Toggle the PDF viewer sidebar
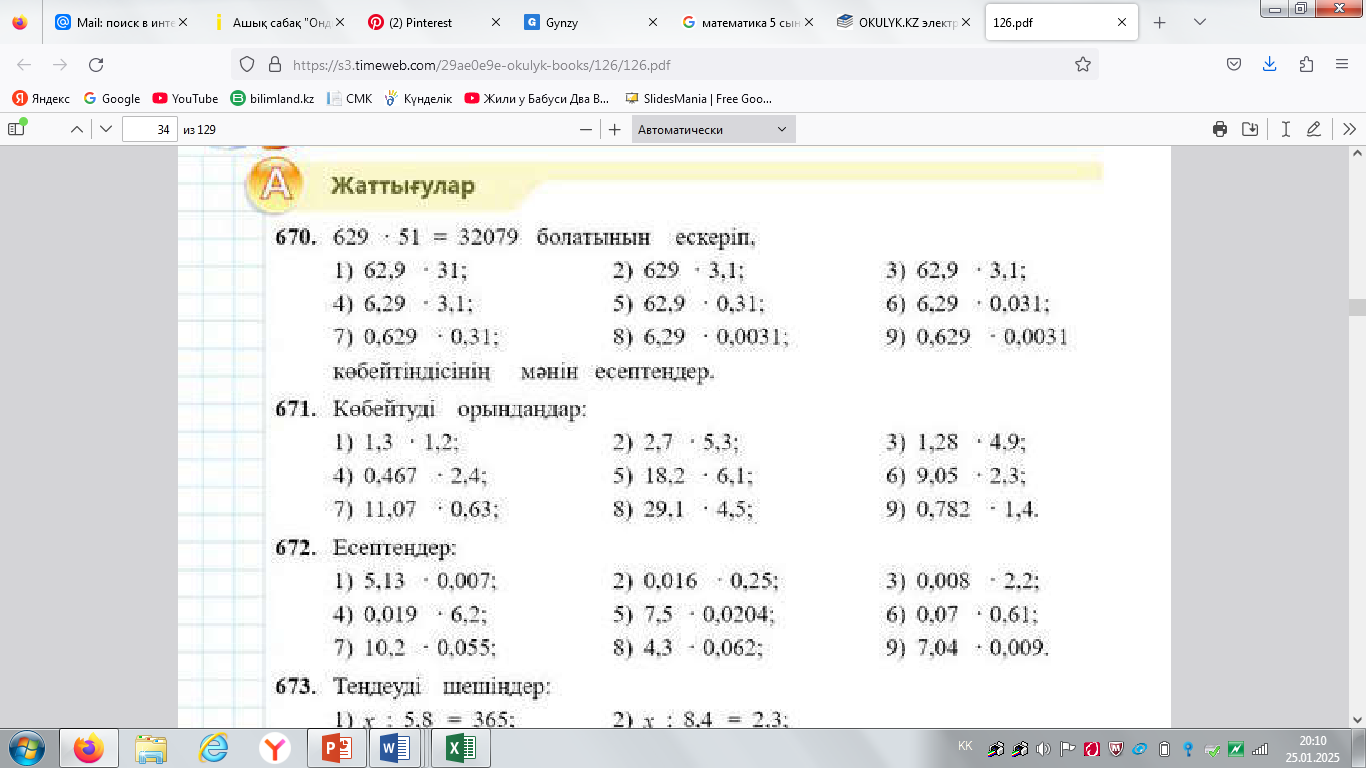This screenshot has width=1366, height=768. [x=16, y=129]
